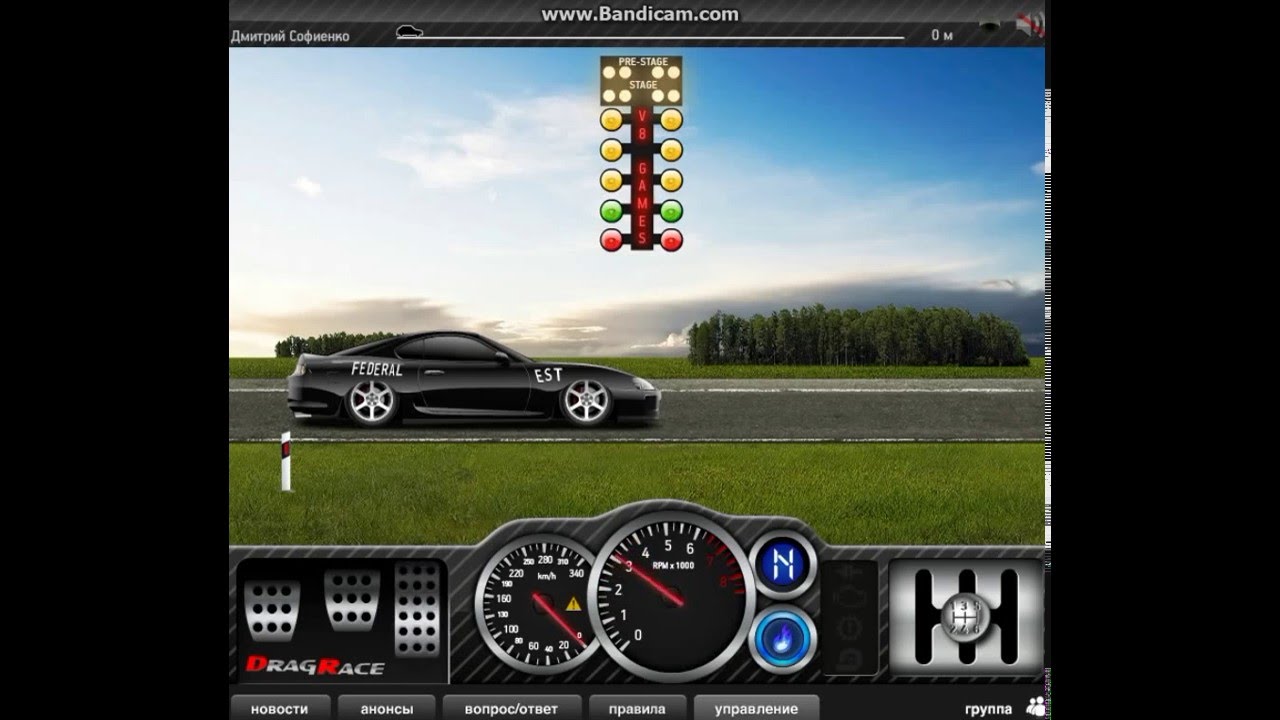Screen dimensions: 1280x720
Task: Open the новости tab
Action: [x=279, y=708]
